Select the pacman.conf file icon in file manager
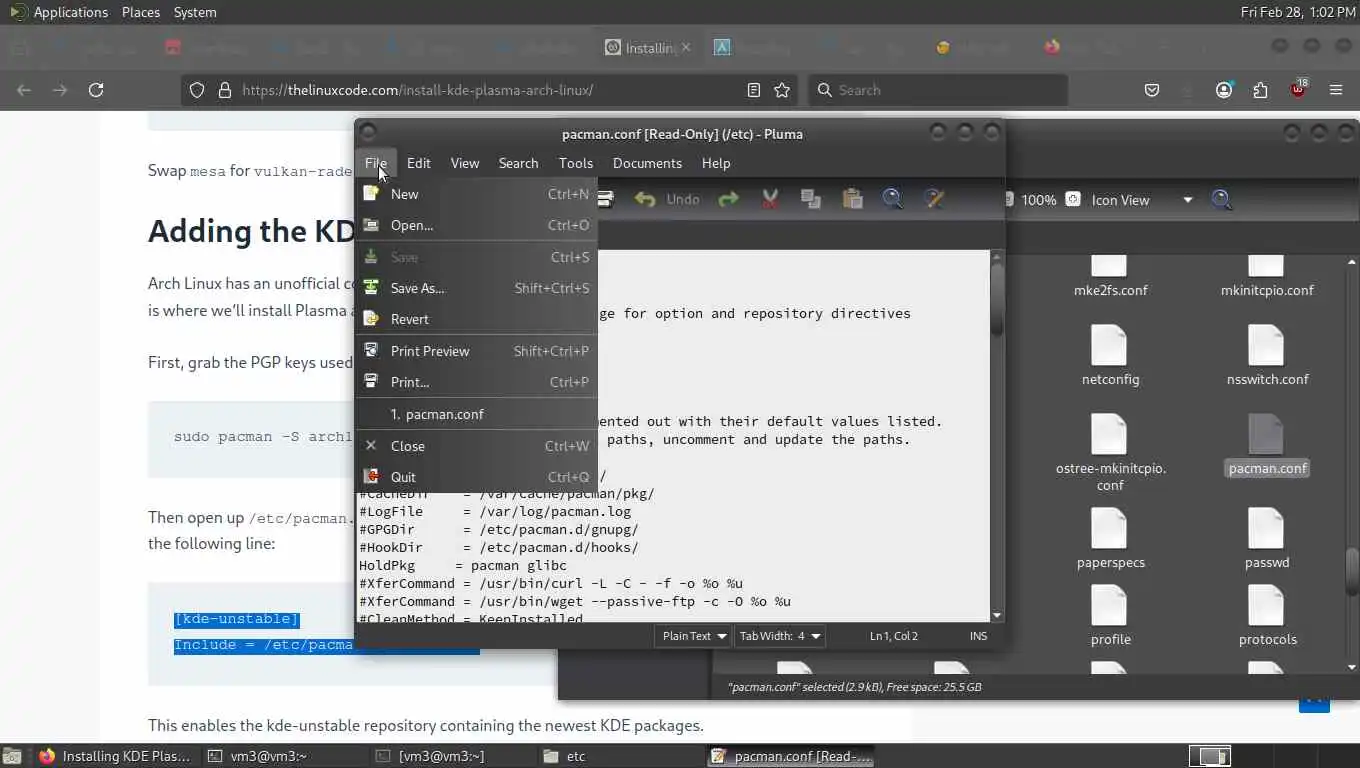This screenshot has height=768, width=1360. (x=1267, y=432)
